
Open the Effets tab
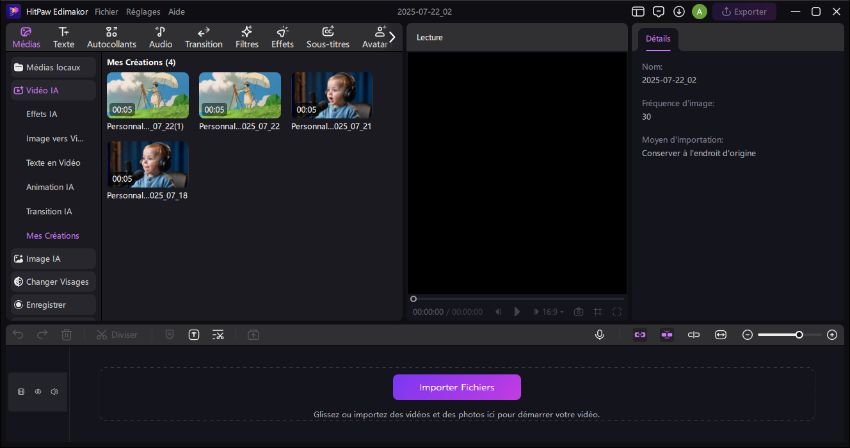pos(282,37)
